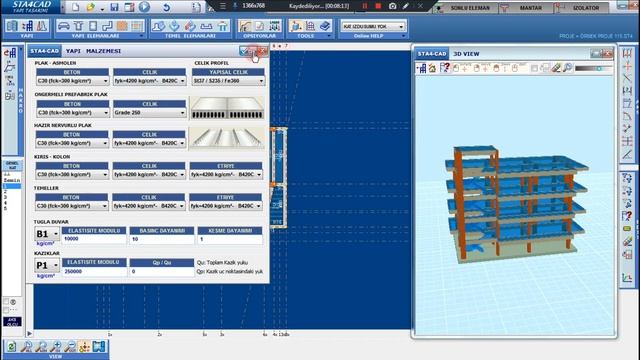The height and width of the screenshot is (360, 640).
Task: Click the blue map icon in View toolbar
Action: point(99,347)
